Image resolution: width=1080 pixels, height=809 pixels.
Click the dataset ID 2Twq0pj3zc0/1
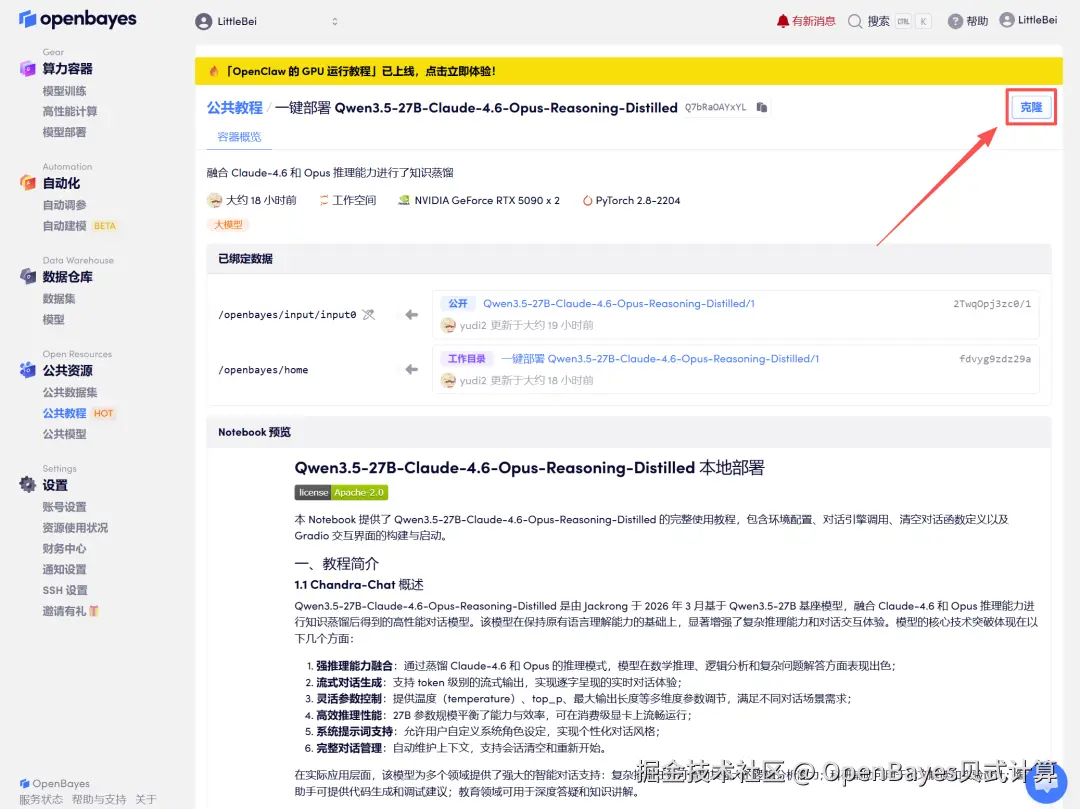coord(992,304)
